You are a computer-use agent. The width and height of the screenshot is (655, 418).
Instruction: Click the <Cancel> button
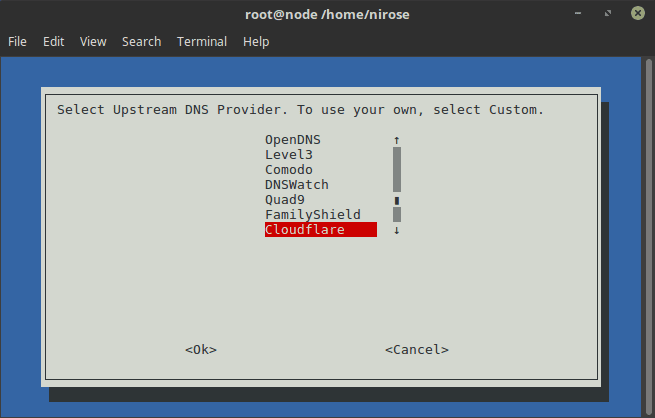[x=417, y=350]
